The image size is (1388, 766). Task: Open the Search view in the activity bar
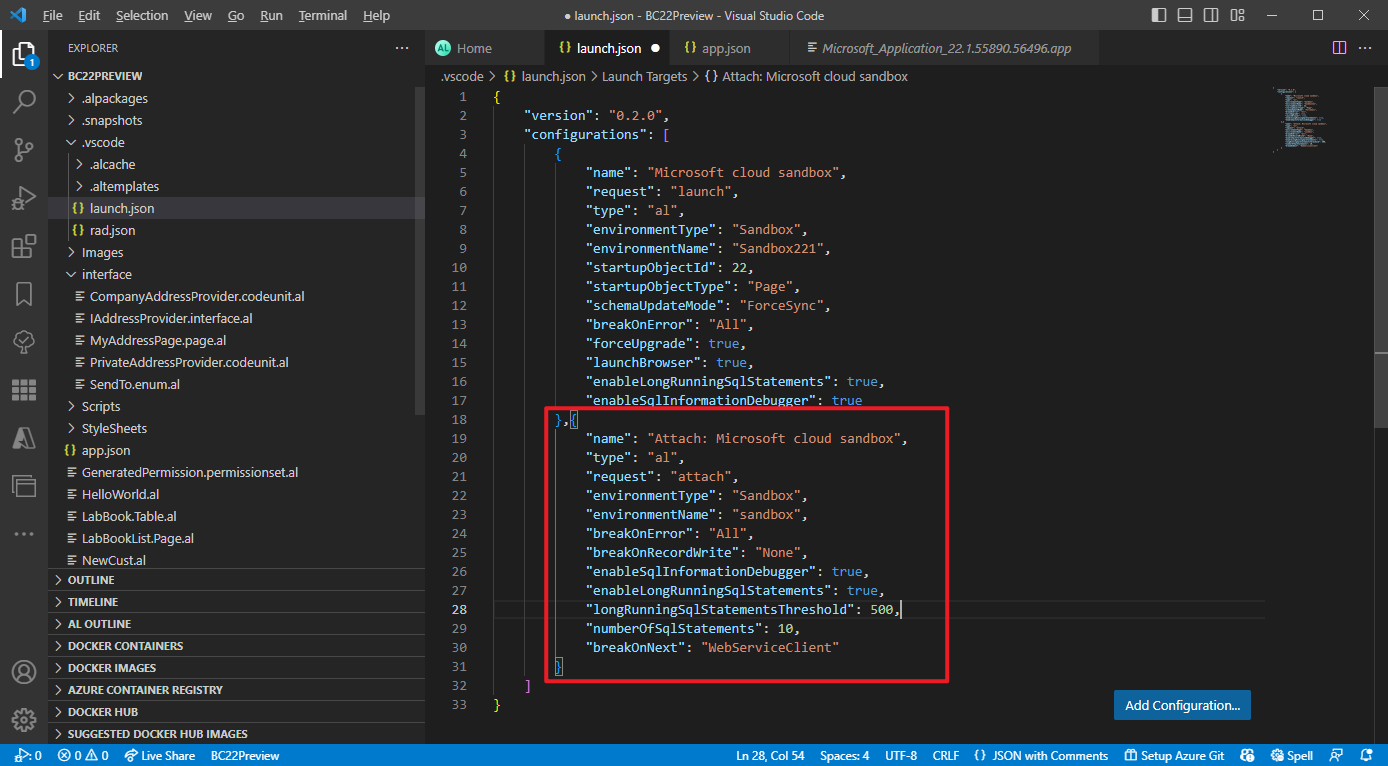(x=24, y=101)
